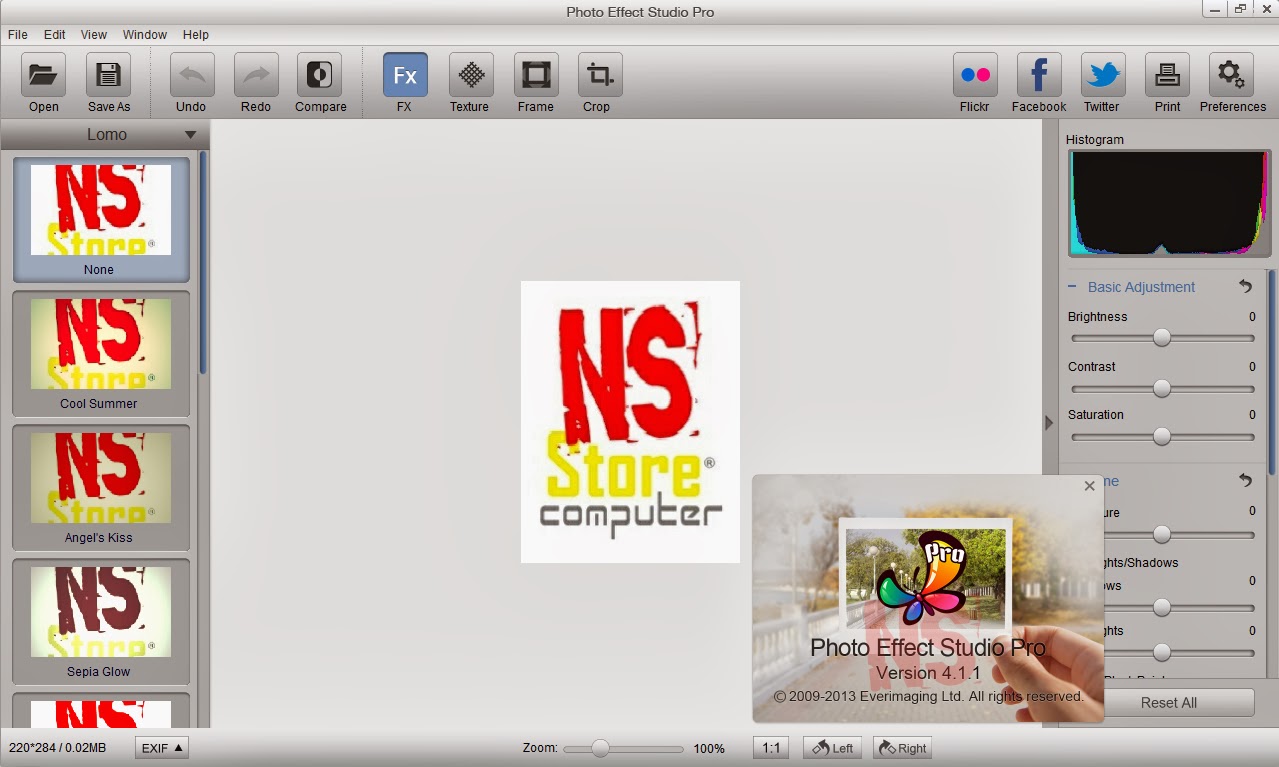The image size is (1279, 767).
Task: Open the Edit menu
Action: pyautogui.click(x=54, y=34)
